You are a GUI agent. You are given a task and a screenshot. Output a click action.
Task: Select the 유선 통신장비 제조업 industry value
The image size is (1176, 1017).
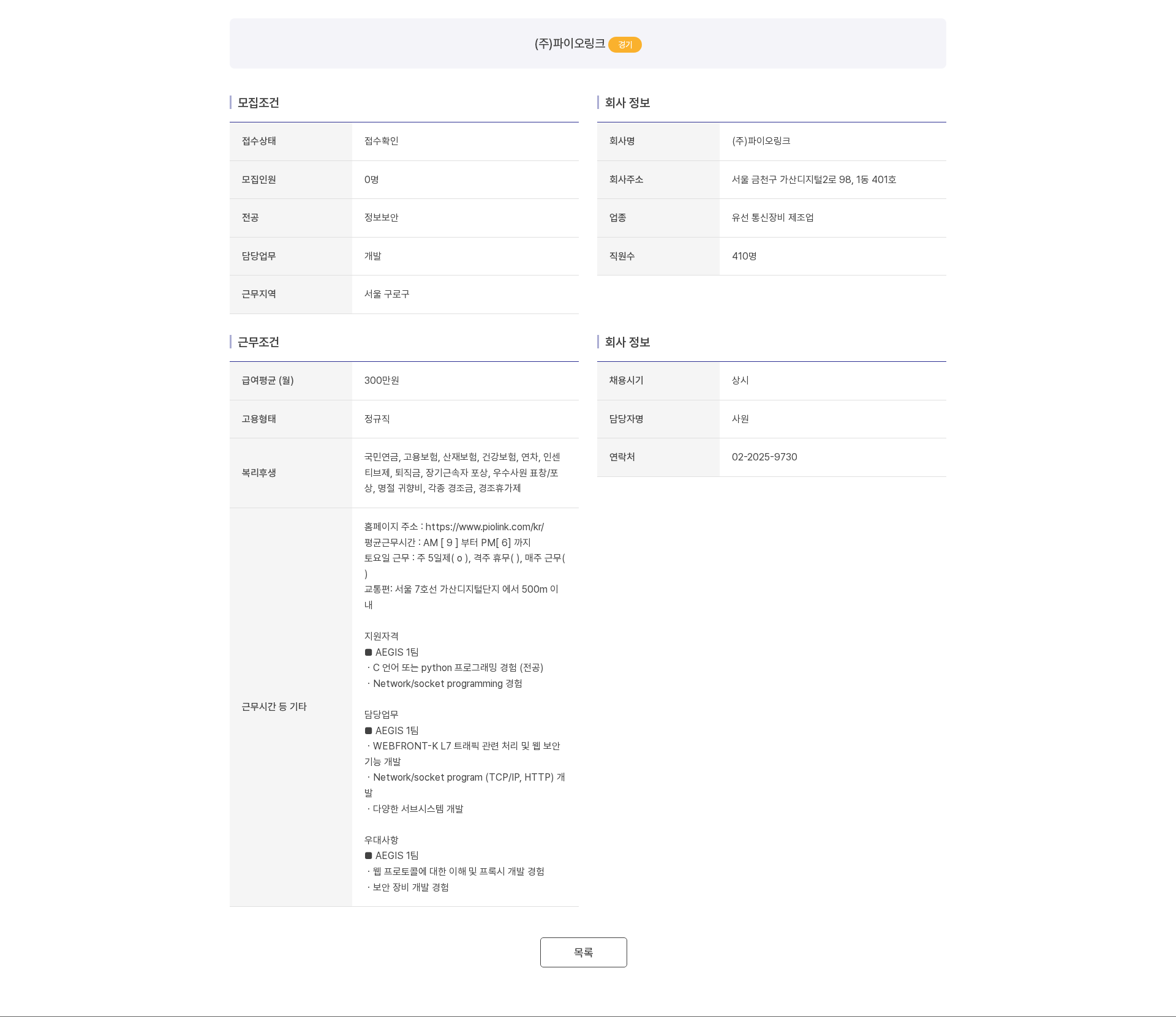point(772,217)
